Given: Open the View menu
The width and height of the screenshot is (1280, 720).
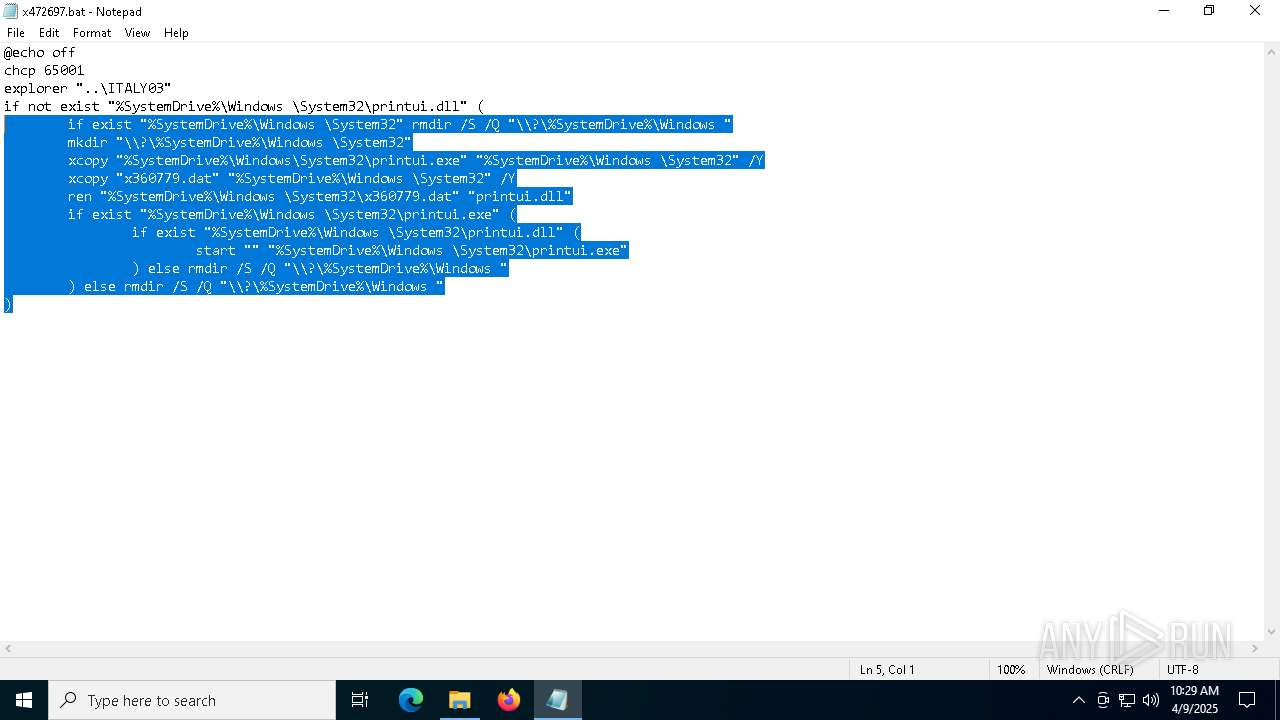Looking at the screenshot, I should tap(137, 33).
